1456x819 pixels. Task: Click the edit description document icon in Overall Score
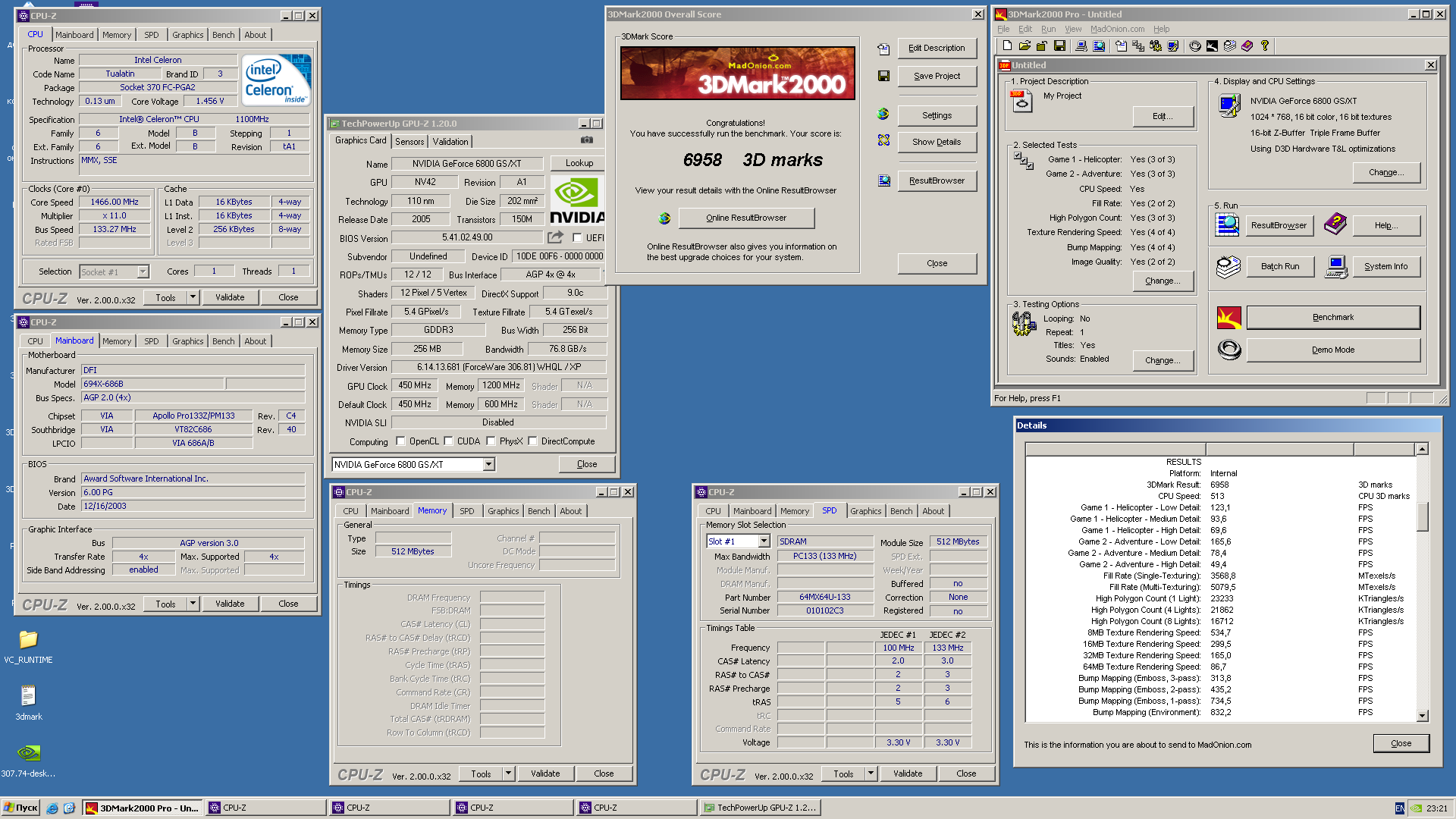pos(883,49)
